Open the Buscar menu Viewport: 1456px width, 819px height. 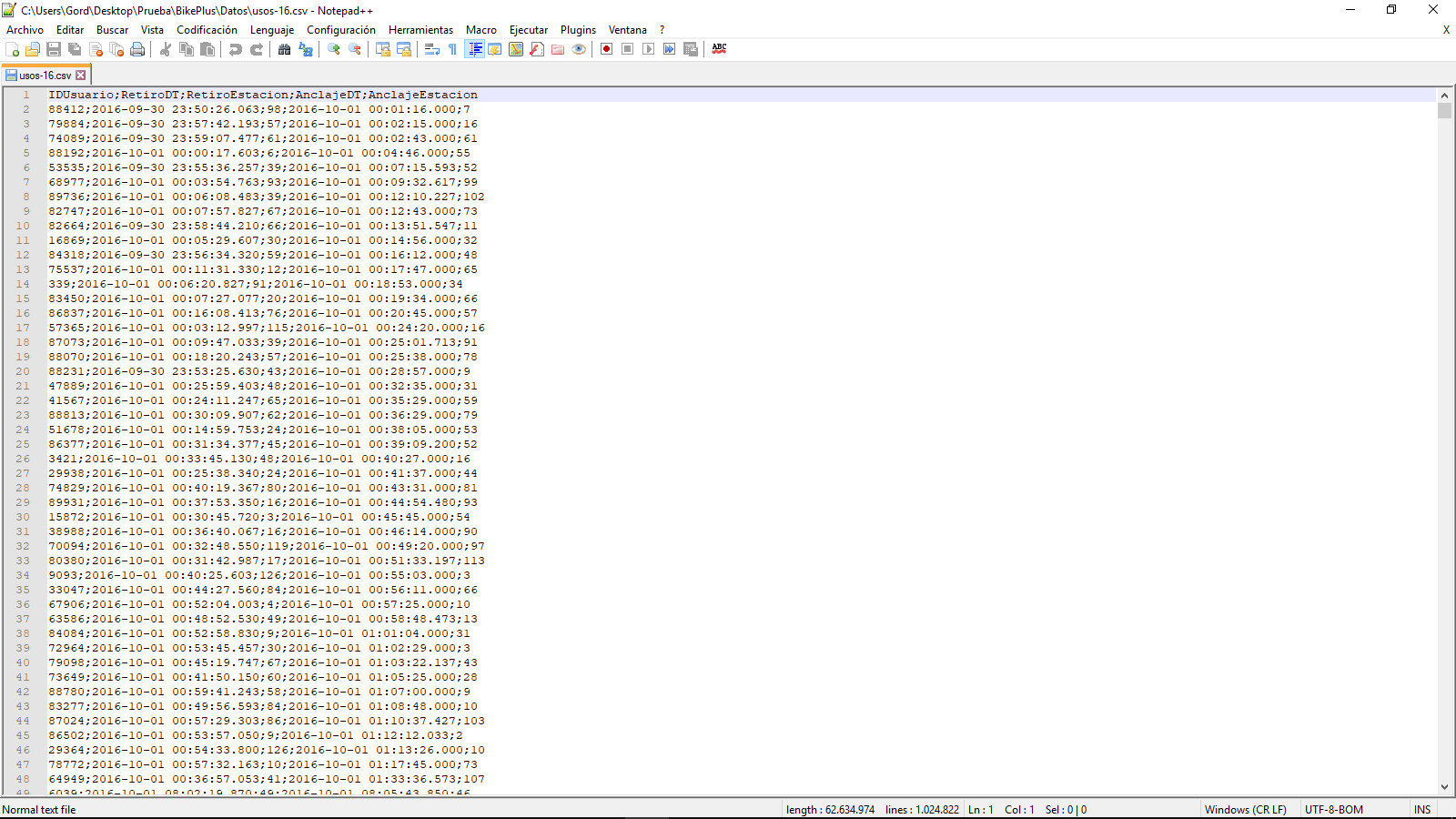click(x=112, y=30)
